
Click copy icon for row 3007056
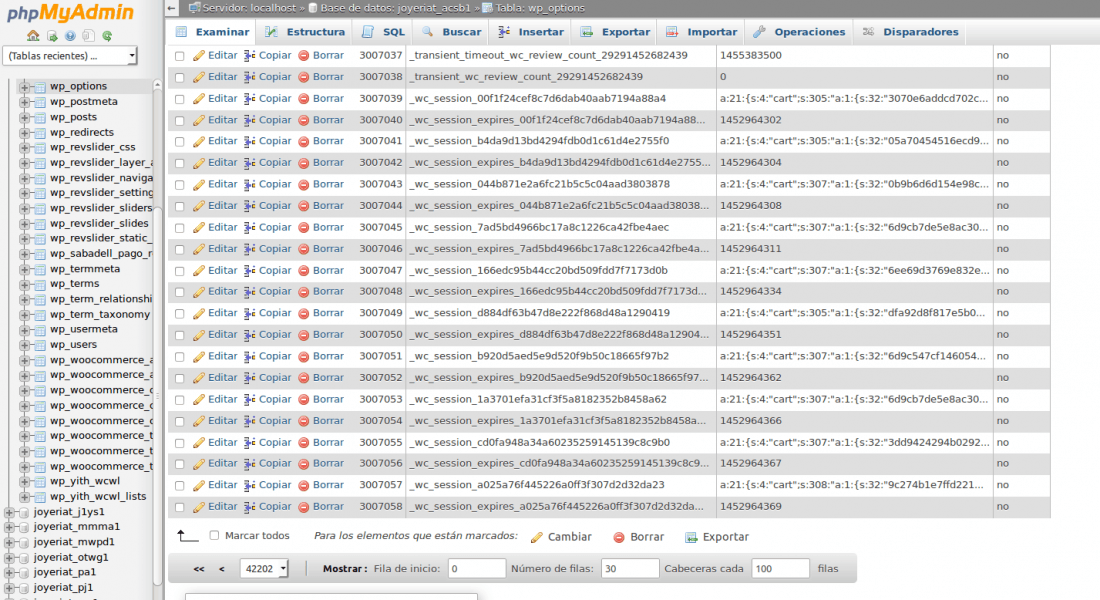[x=249, y=464]
